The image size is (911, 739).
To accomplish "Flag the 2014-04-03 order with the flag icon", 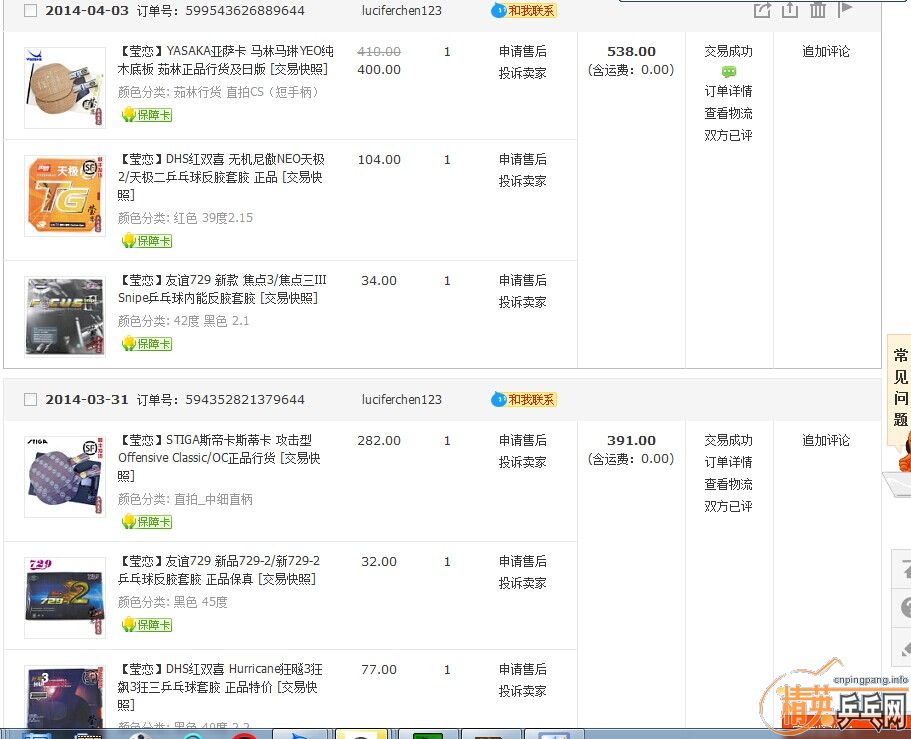I will click(845, 9).
